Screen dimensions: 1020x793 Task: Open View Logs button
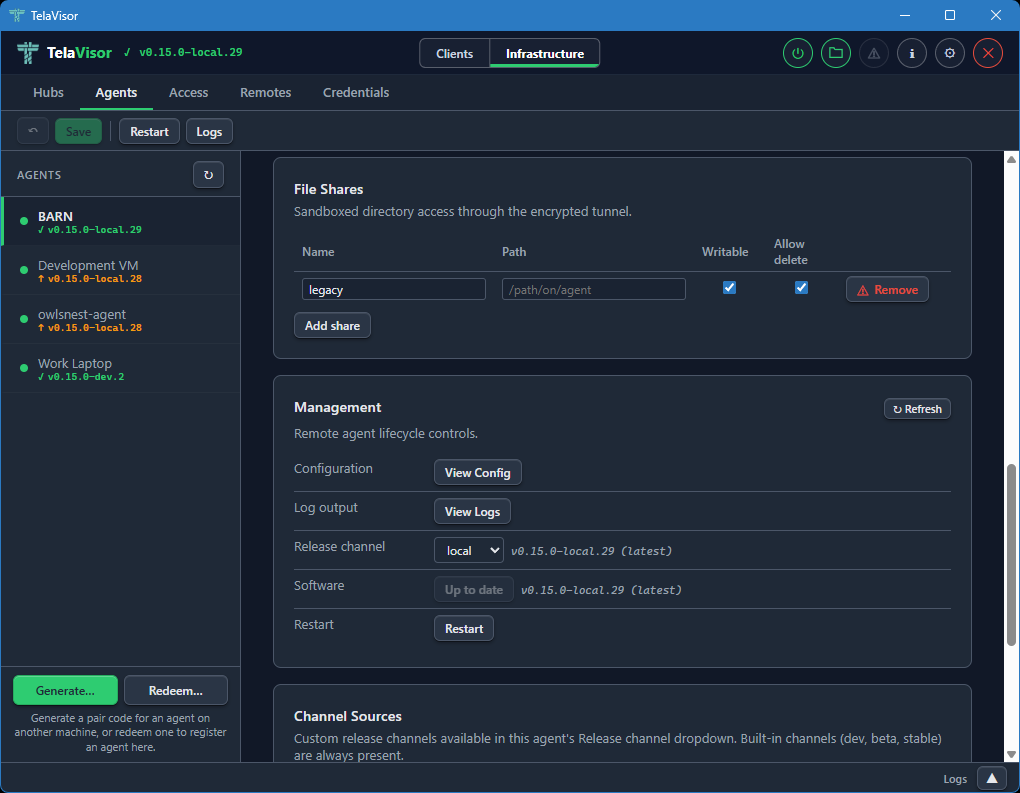pos(472,511)
